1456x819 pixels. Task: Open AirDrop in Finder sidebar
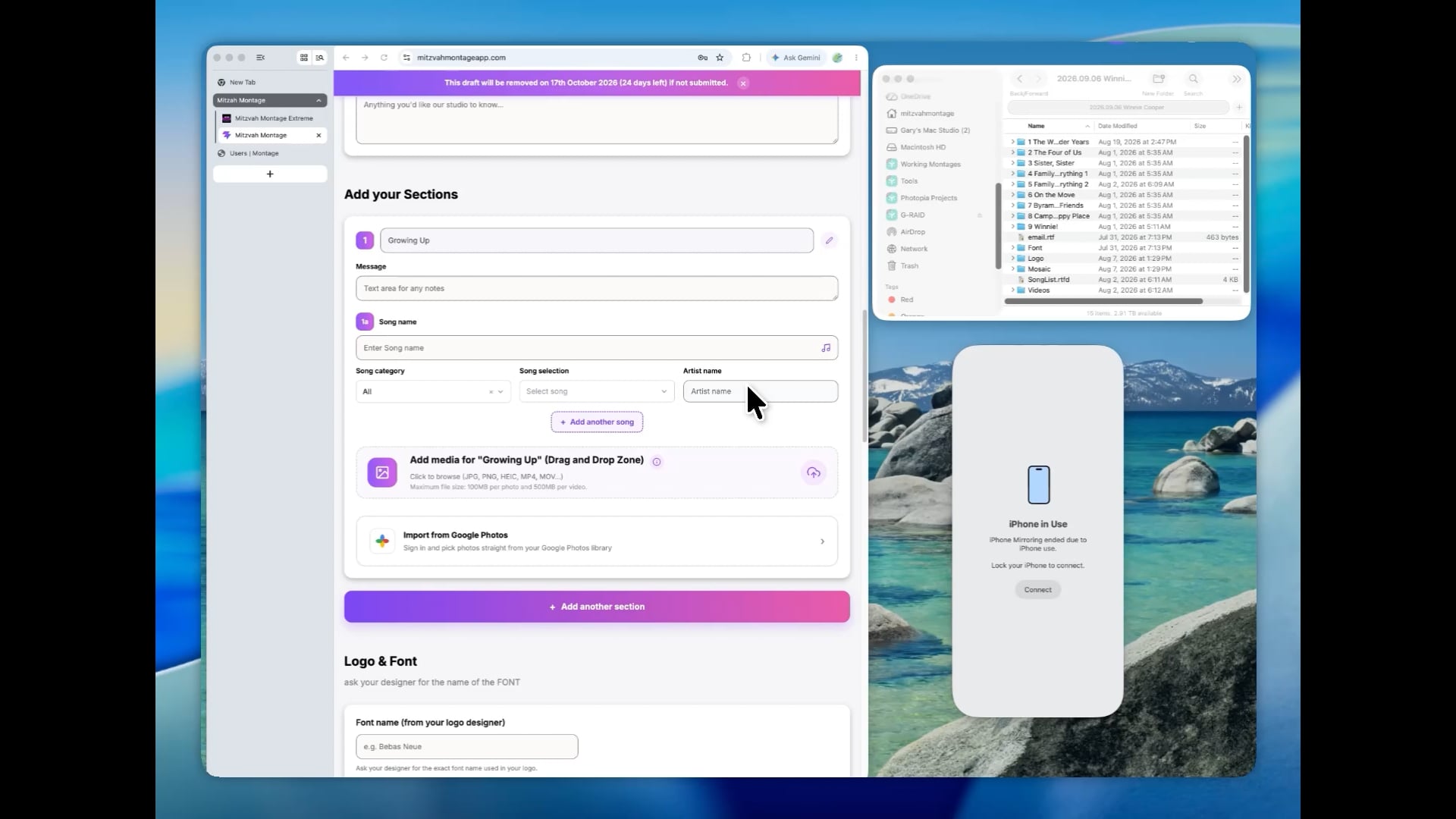(x=912, y=232)
